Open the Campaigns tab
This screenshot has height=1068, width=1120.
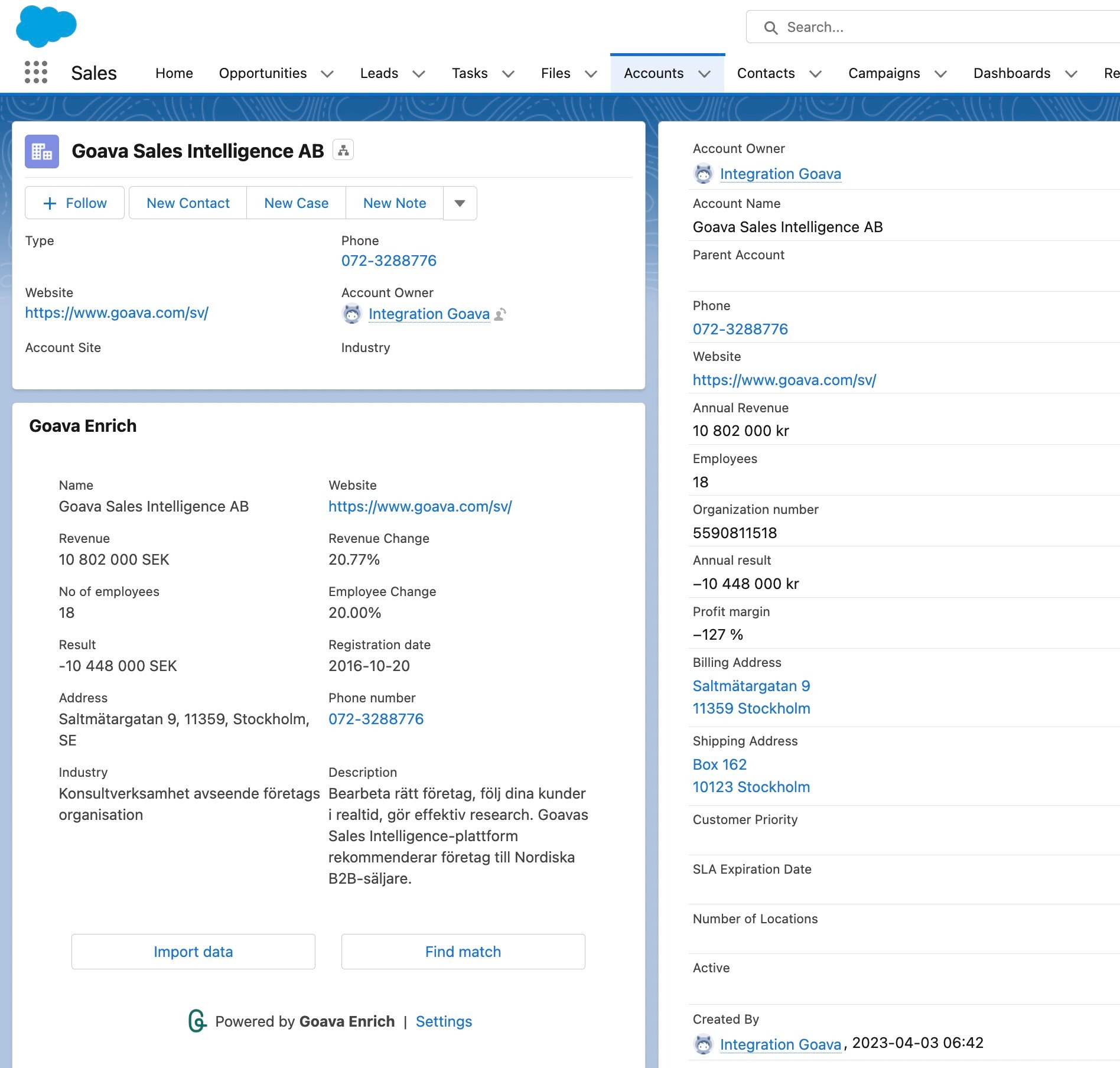click(x=884, y=73)
